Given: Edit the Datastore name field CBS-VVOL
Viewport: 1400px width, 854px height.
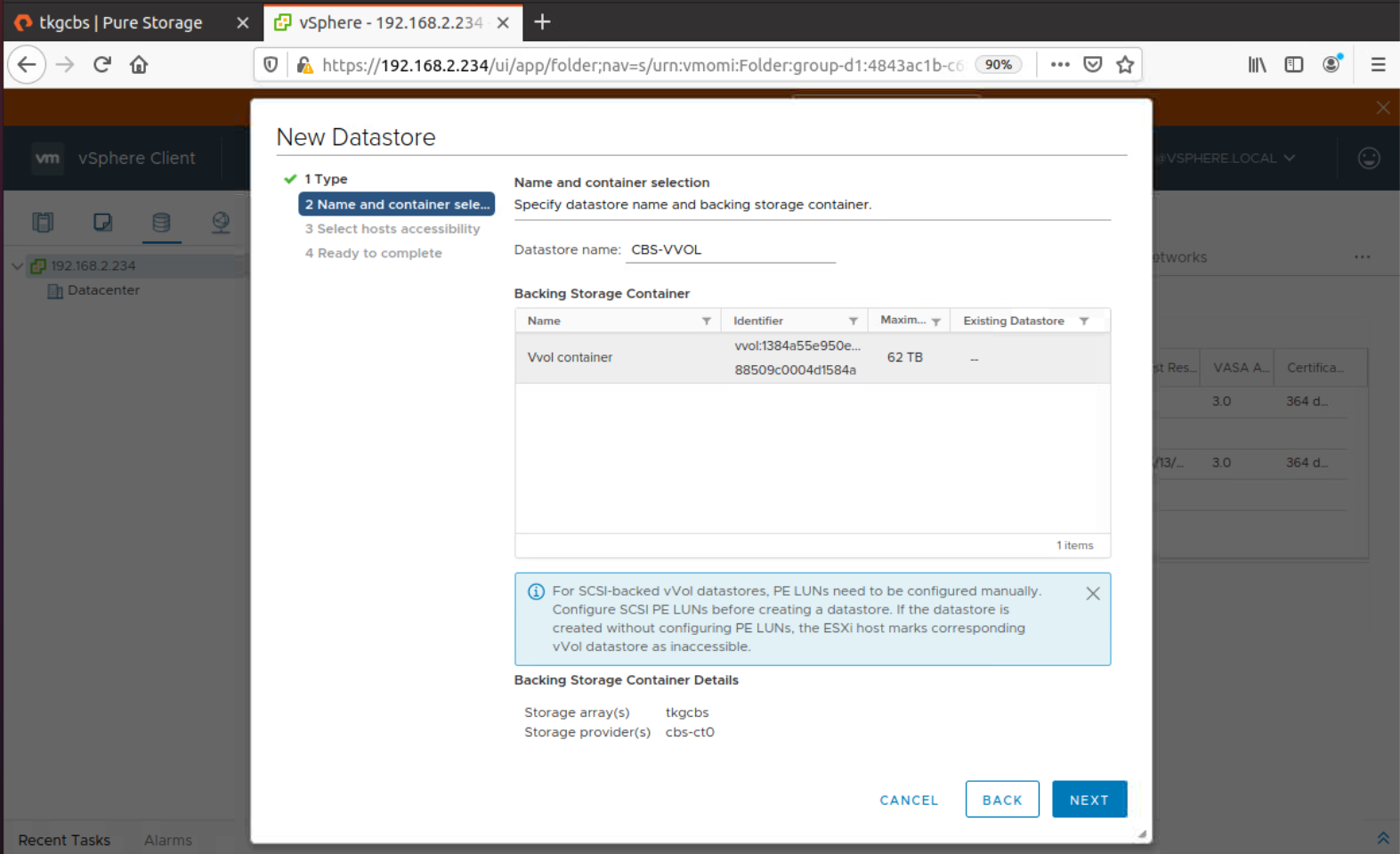Looking at the screenshot, I should 731,250.
